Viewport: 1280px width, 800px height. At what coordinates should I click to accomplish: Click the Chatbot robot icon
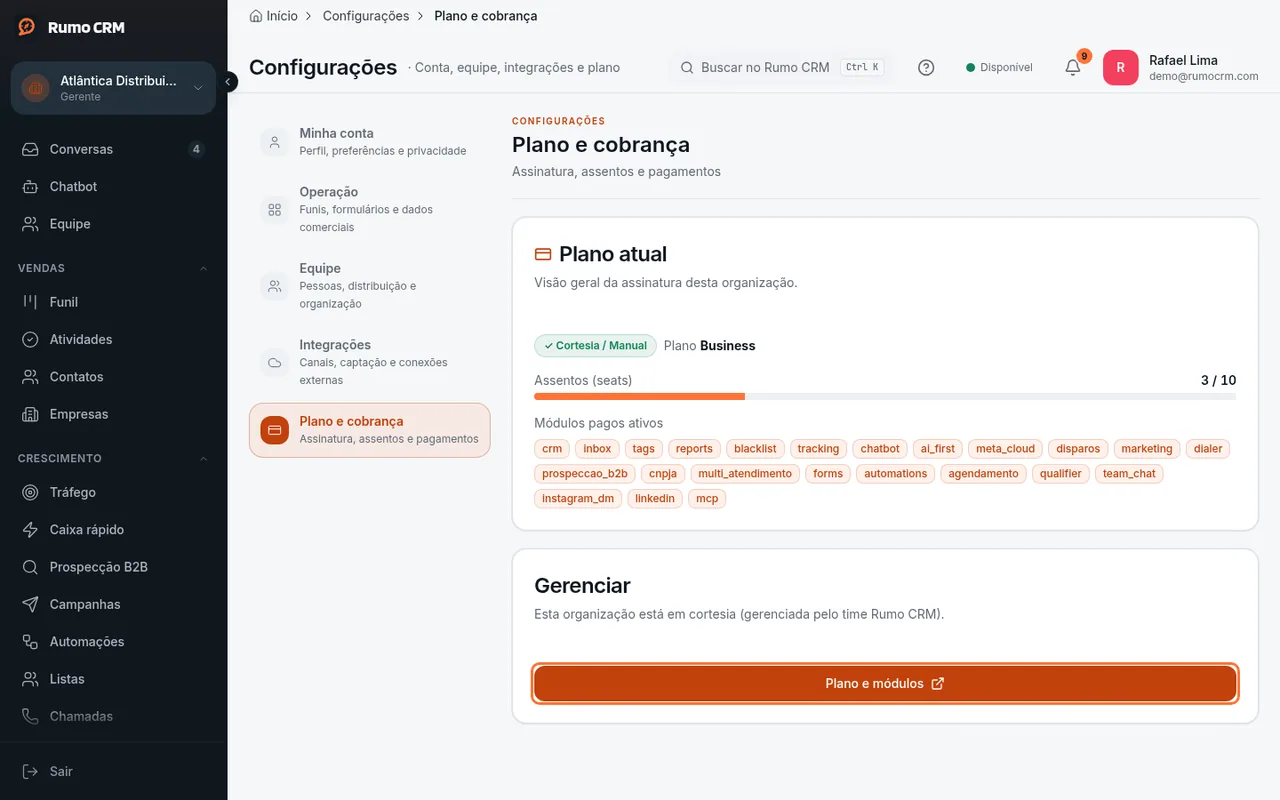[31, 187]
